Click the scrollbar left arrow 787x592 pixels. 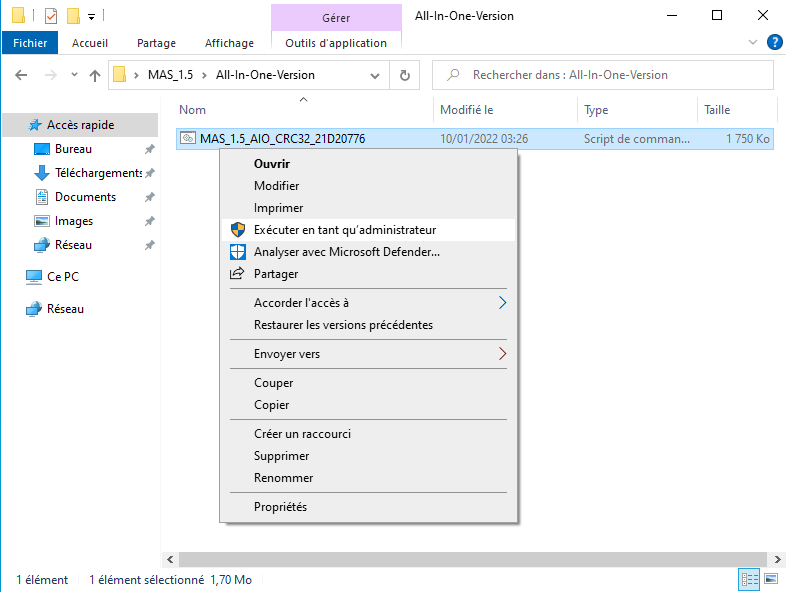[170, 559]
